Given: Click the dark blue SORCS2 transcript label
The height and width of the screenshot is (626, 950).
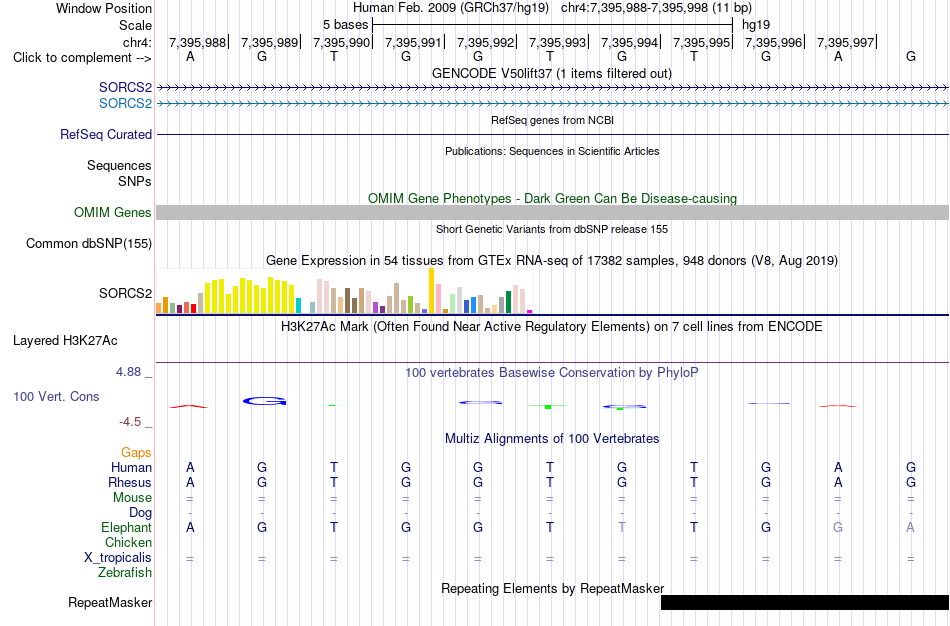Looking at the screenshot, I should 125,87.
